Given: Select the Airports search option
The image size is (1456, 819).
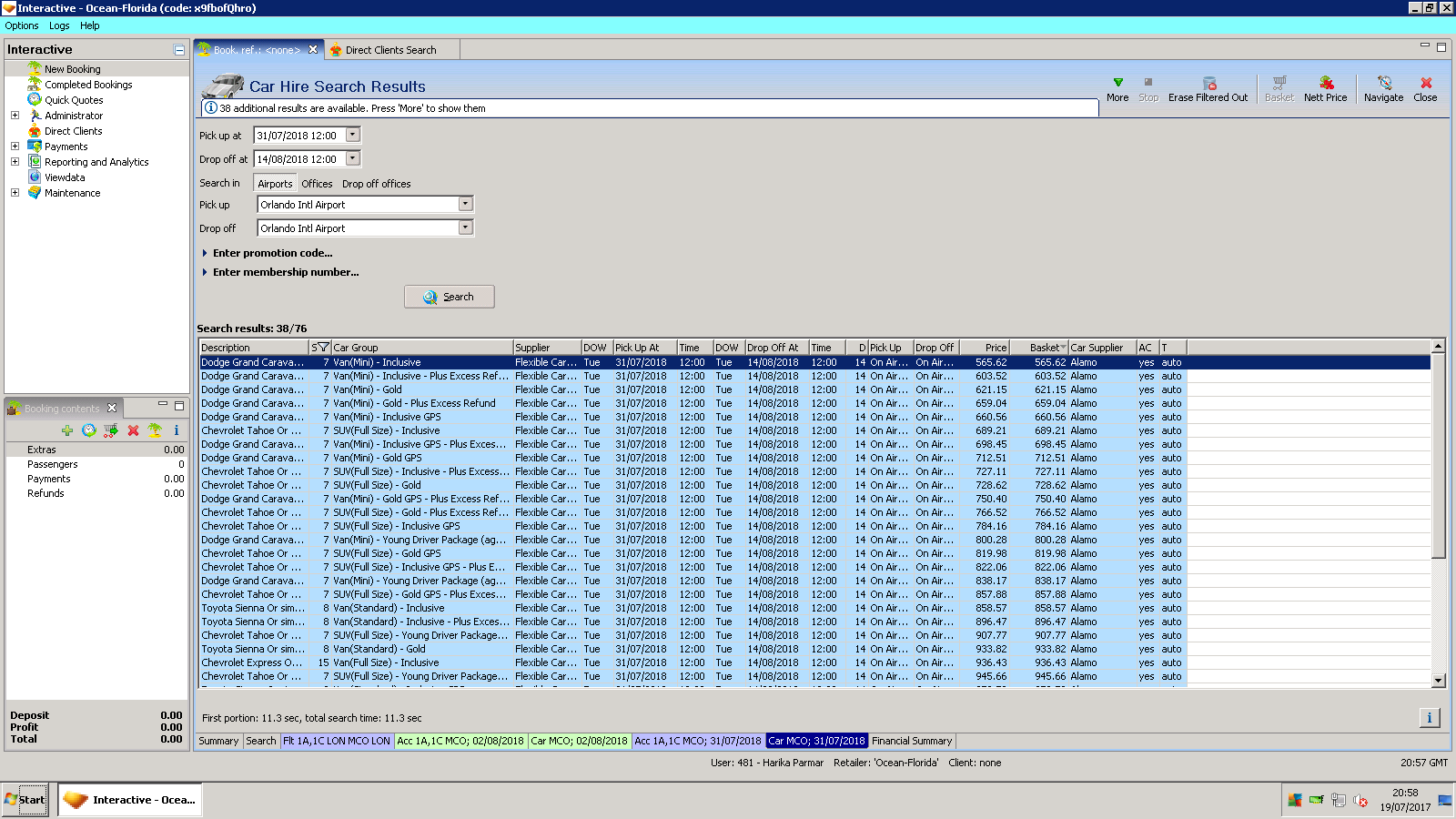Looking at the screenshot, I should click(275, 184).
